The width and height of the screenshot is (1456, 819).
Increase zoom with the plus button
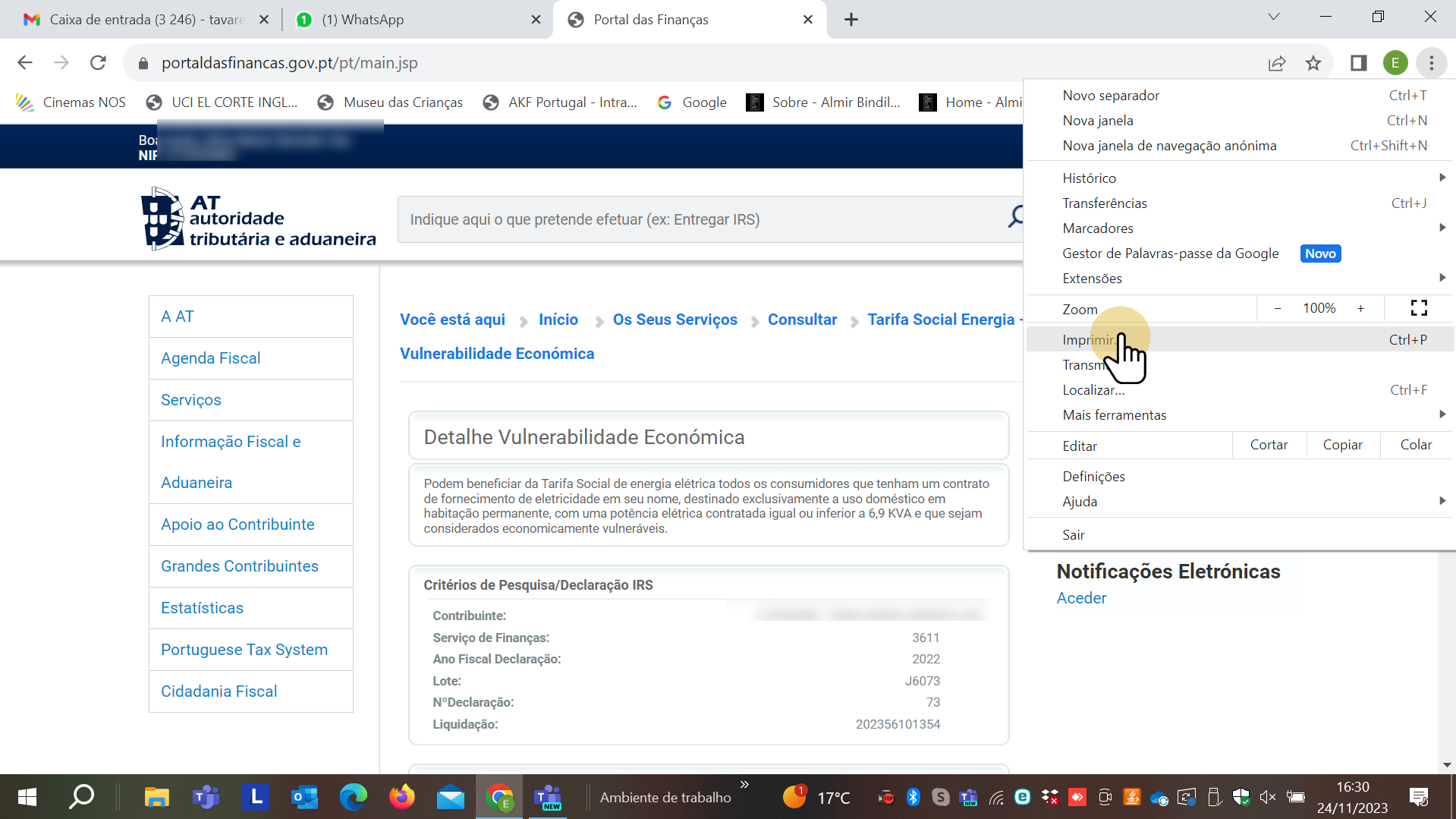(x=1361, y=308)
